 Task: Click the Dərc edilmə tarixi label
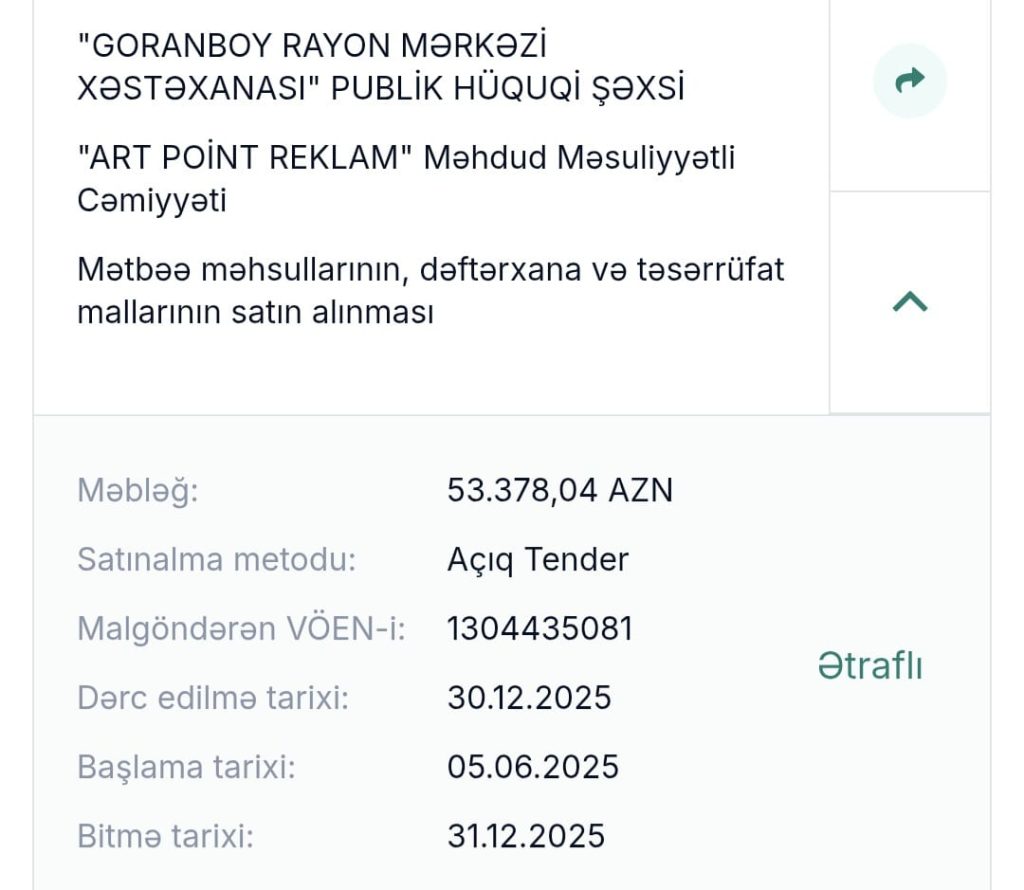click(x=213, y=697)
